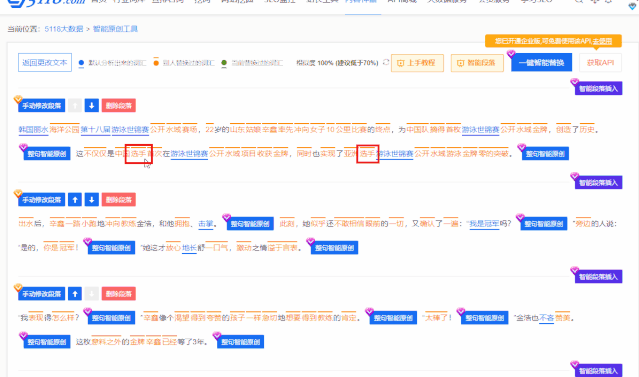
Task: Move the second paragraph down with its arrow
Action: click(x=92, y=200)
